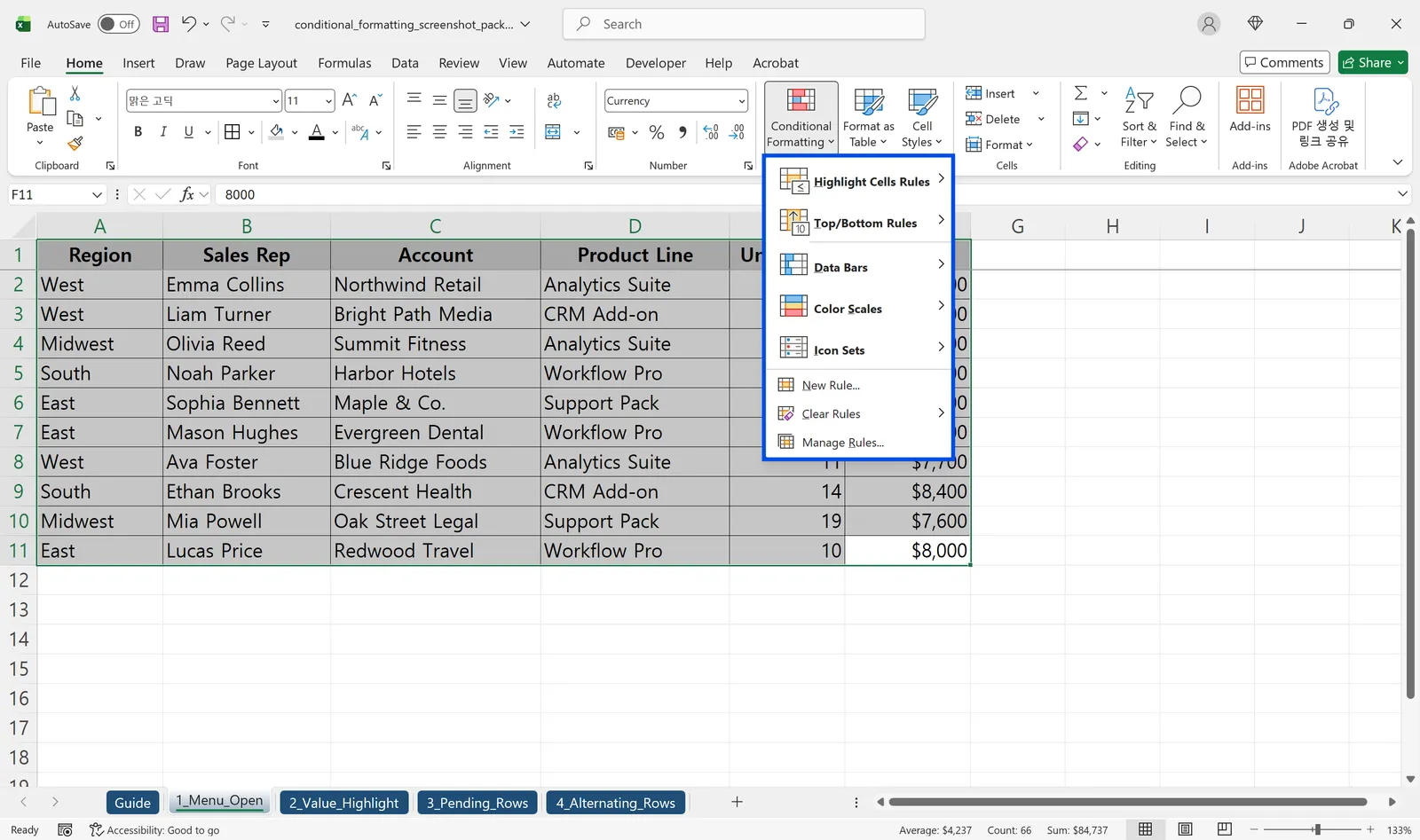This screenshot has height=840, width=1420.
Task: Add a new sheet with plus button
Action: pyautogui.click(x=737, y=802)
